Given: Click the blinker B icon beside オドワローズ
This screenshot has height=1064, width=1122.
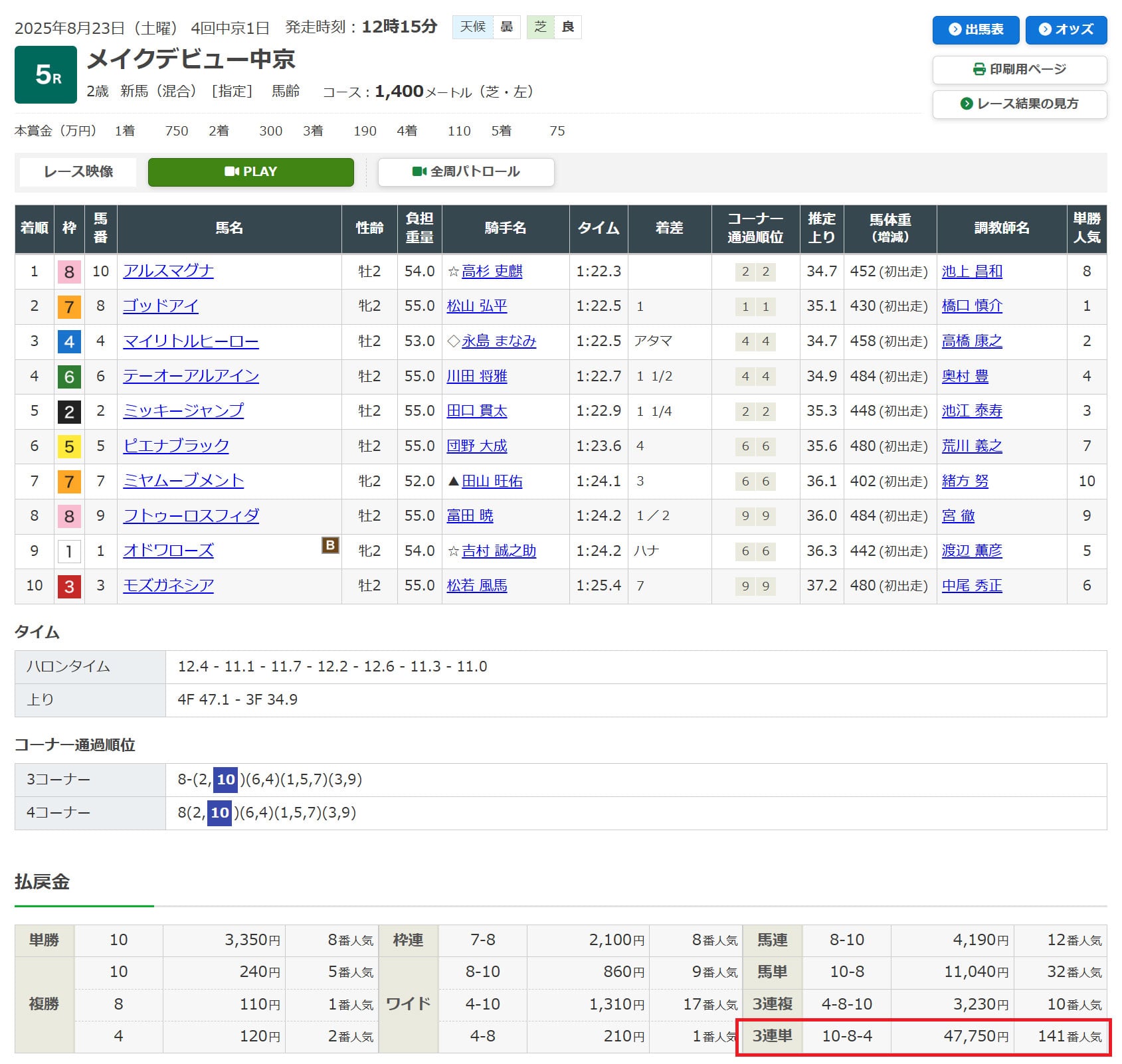Looking at the screenshot, I should click(x=330, y=546).
